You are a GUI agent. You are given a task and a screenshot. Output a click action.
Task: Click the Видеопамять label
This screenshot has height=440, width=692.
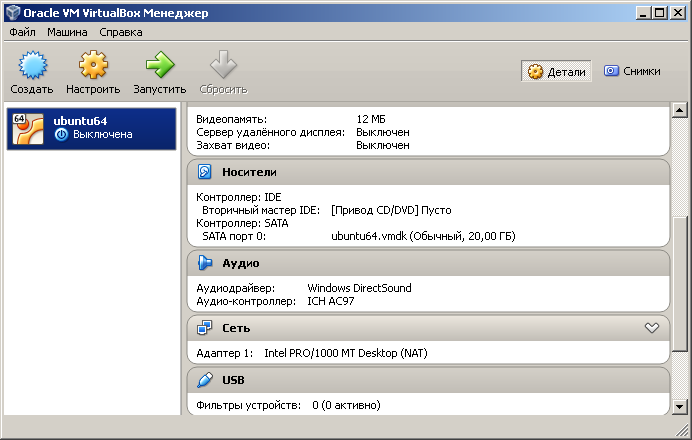[x=231, y=119]
